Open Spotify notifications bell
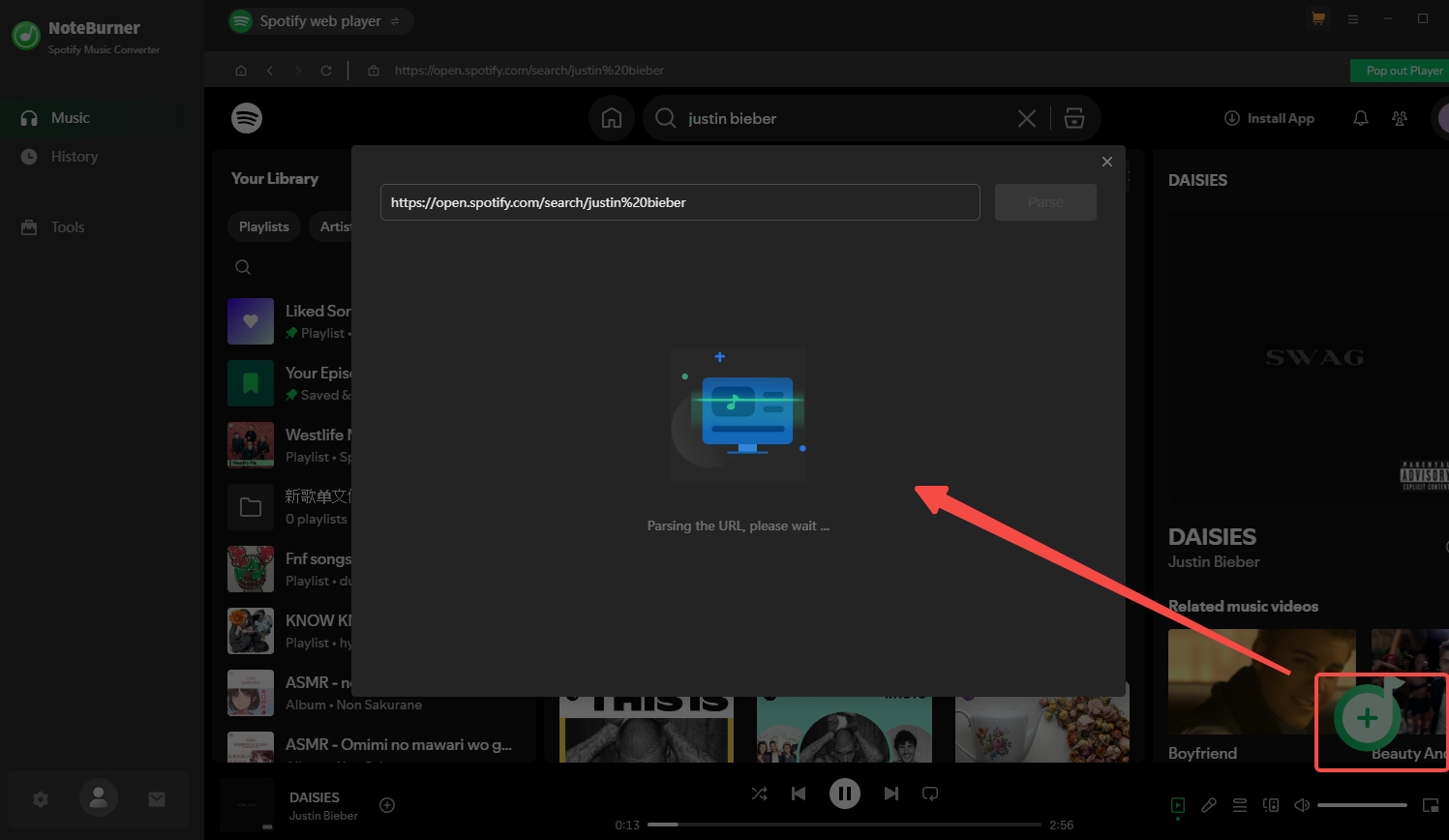The image size is (1449, 840). pos(1360,118)
